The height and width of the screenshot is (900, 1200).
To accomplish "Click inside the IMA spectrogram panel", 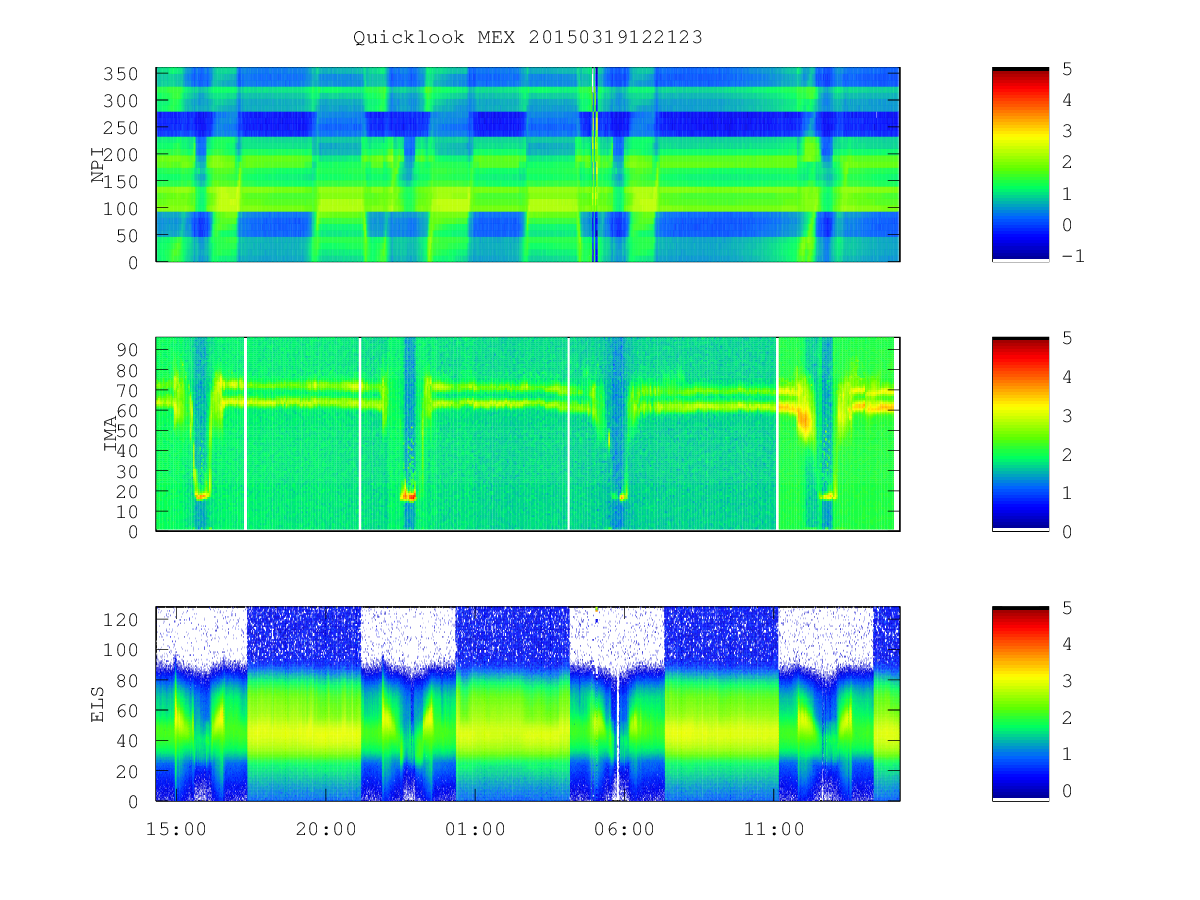I will [528, 434].
